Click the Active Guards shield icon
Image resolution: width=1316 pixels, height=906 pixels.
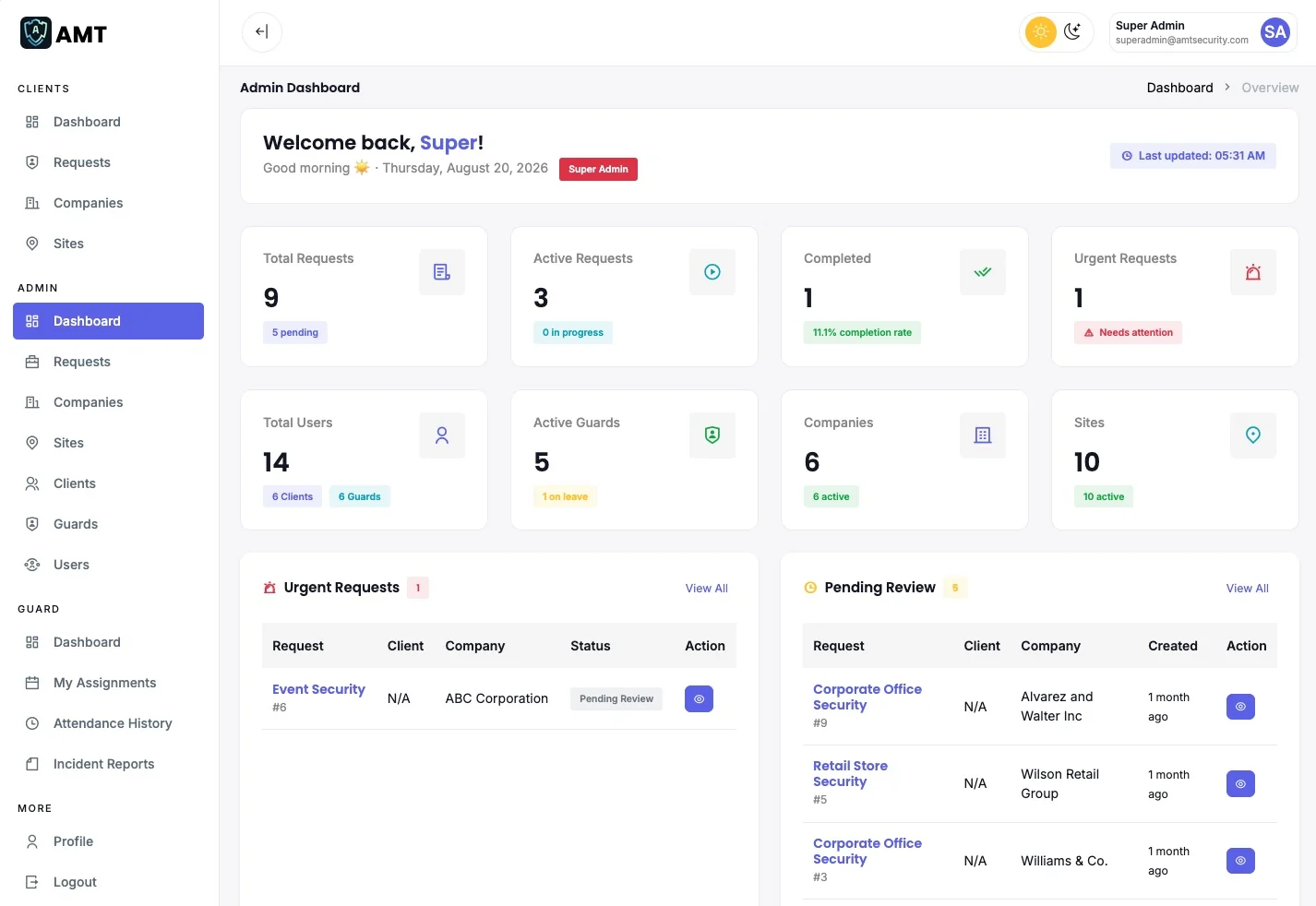click(712, 435)
